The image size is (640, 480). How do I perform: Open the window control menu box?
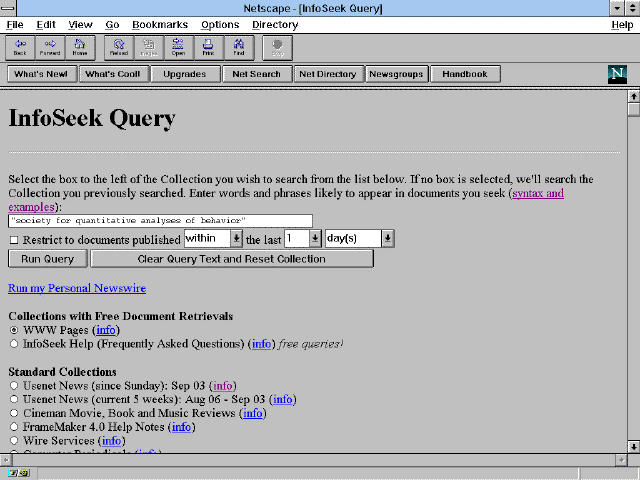click(8, 8)
